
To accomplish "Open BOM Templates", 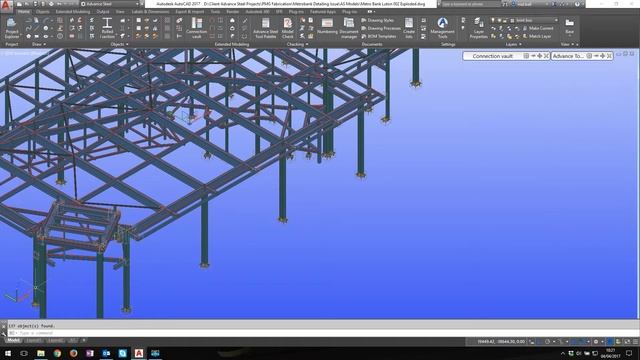I will pos(378,36).
